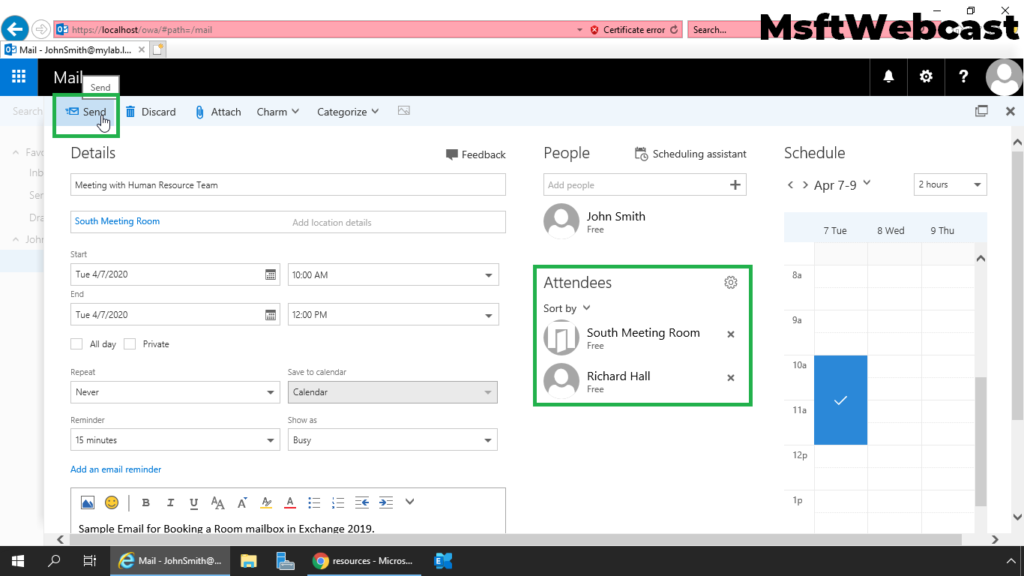Screen dimensions: 1024x576
Task: Open the Charm dropdown
Action: (278, 112)
